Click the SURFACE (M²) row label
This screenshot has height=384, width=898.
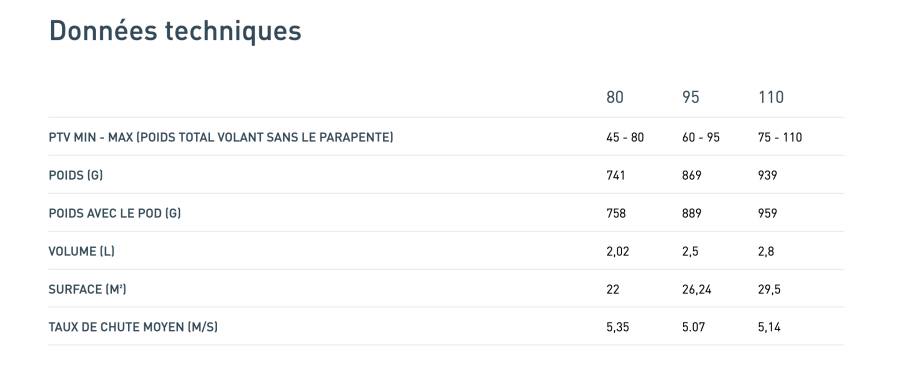(x=87, y=289)
